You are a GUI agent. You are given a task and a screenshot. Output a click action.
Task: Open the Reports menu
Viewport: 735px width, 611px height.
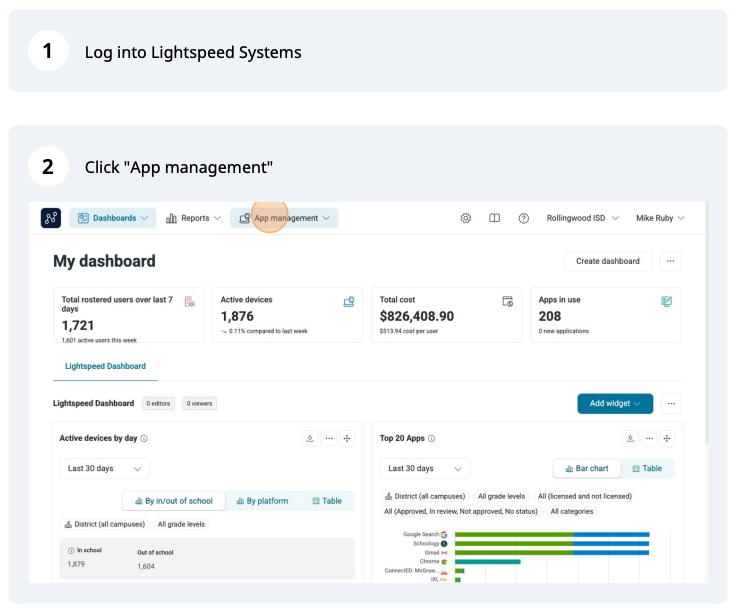(193, 218)
